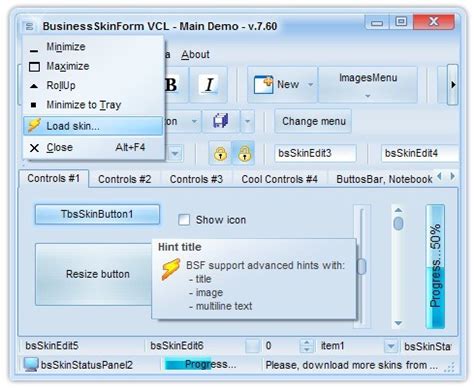Switch to Controls #2 tab
The image size is (474, 389).
[124, 179]
